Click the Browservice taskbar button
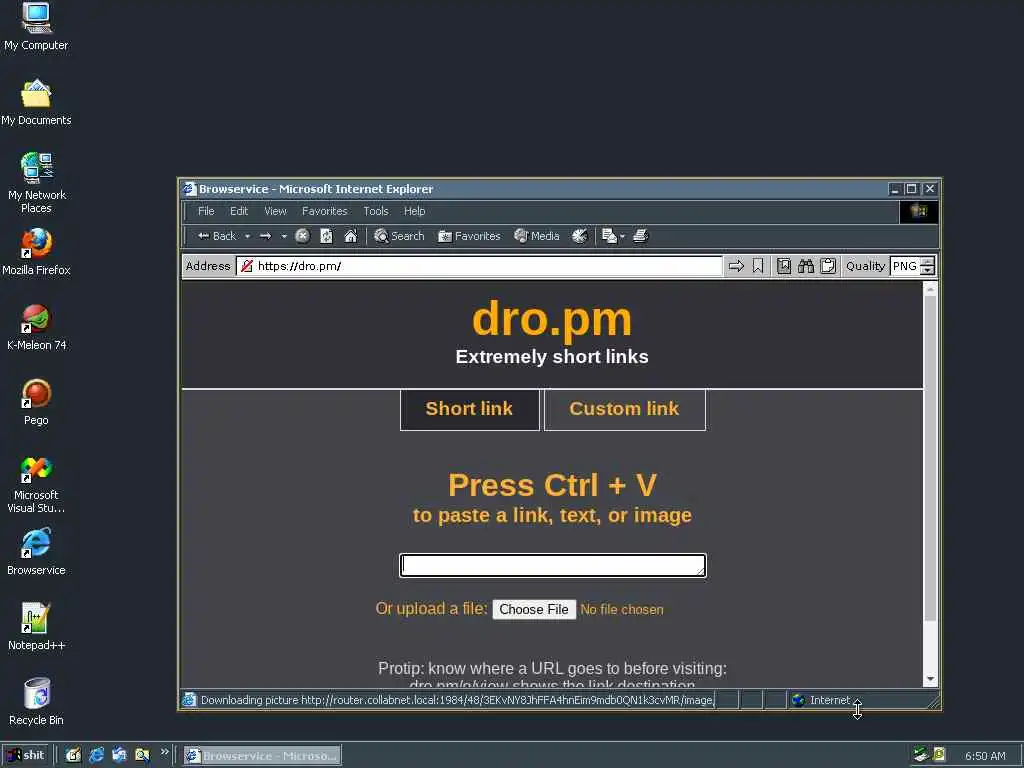Viewport: 1024px width, 768px height. point(262,756)
